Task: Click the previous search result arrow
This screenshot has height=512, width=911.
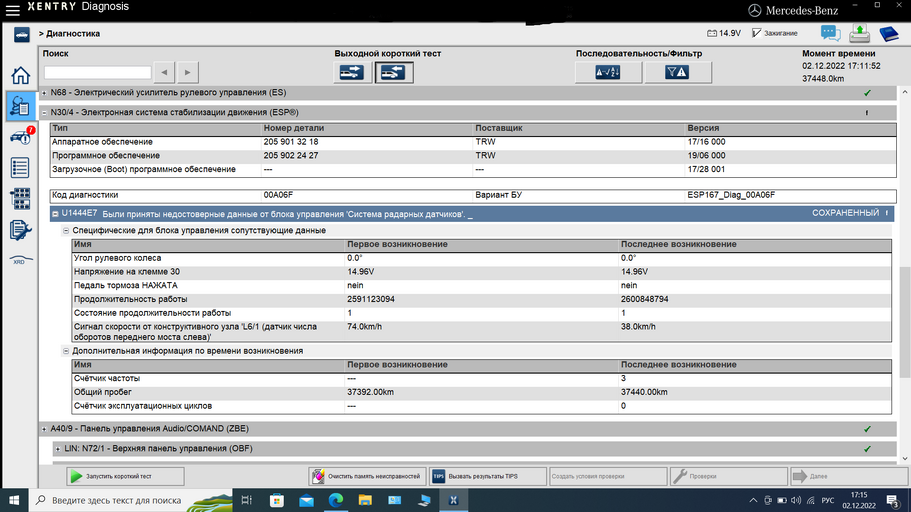Action: point(164,73)
